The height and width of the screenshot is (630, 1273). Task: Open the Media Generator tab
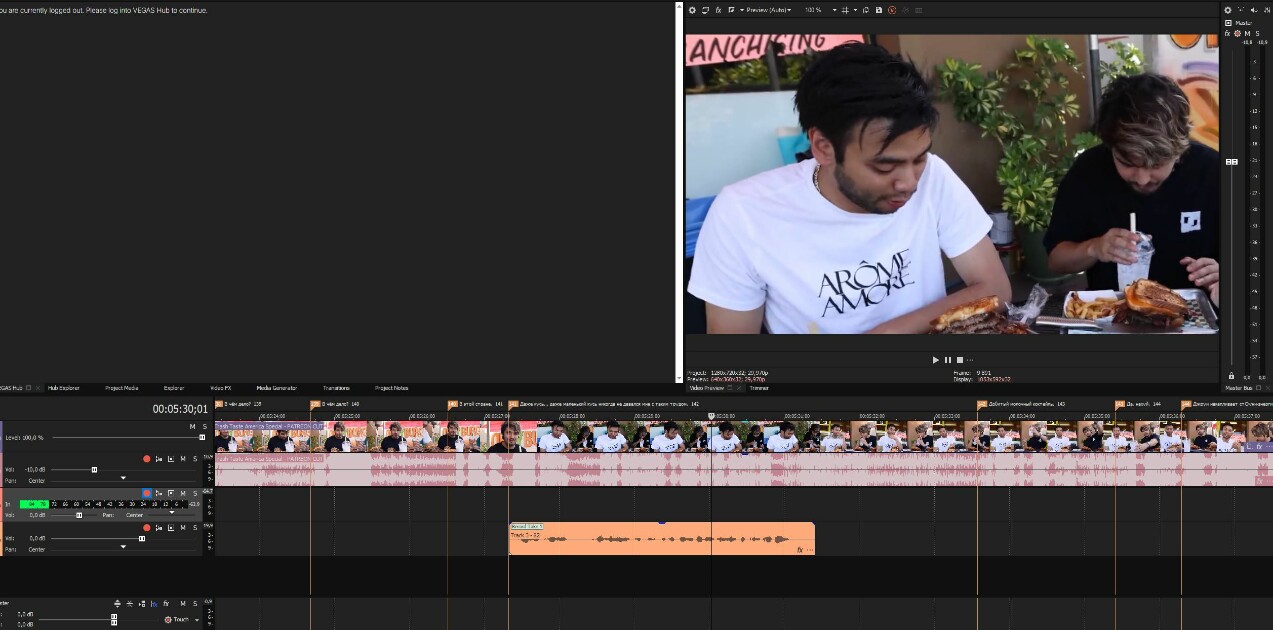click(x=277, y=388)
